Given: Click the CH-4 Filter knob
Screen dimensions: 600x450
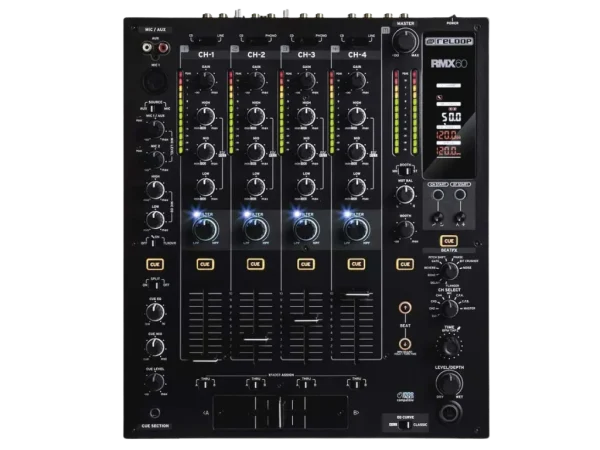Looking at the screenshot, I should (x=356, y=229).
